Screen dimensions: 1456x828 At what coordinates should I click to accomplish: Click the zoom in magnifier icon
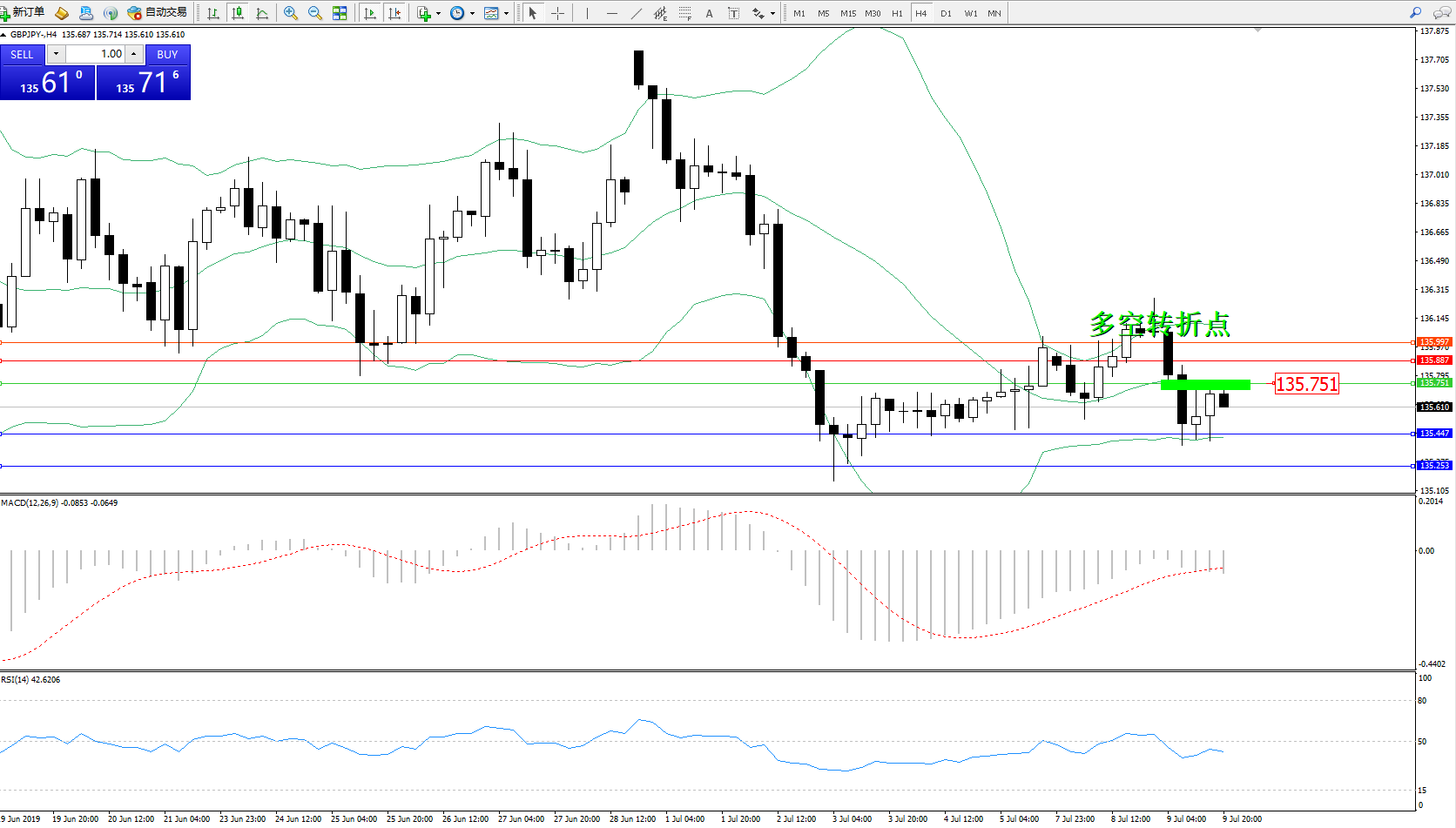click(291, 13)
